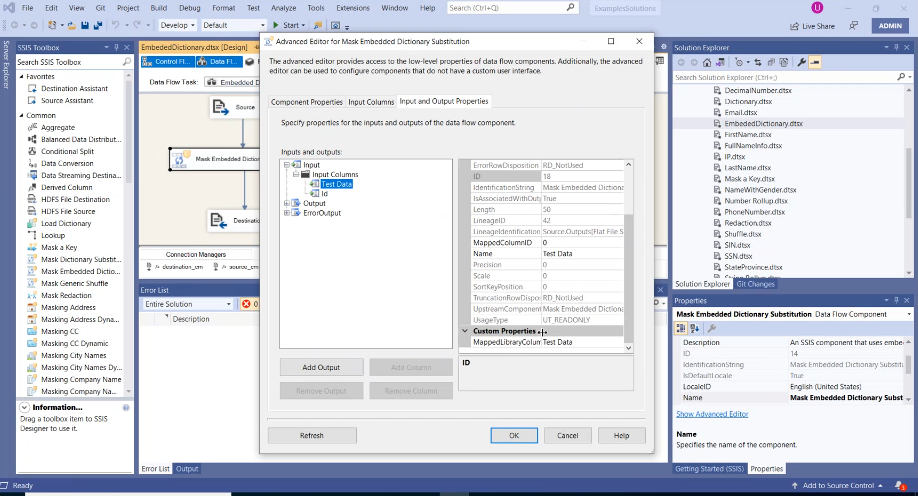
Task: Select the Categorized icon in Properties panel
Action: (681, 328)
